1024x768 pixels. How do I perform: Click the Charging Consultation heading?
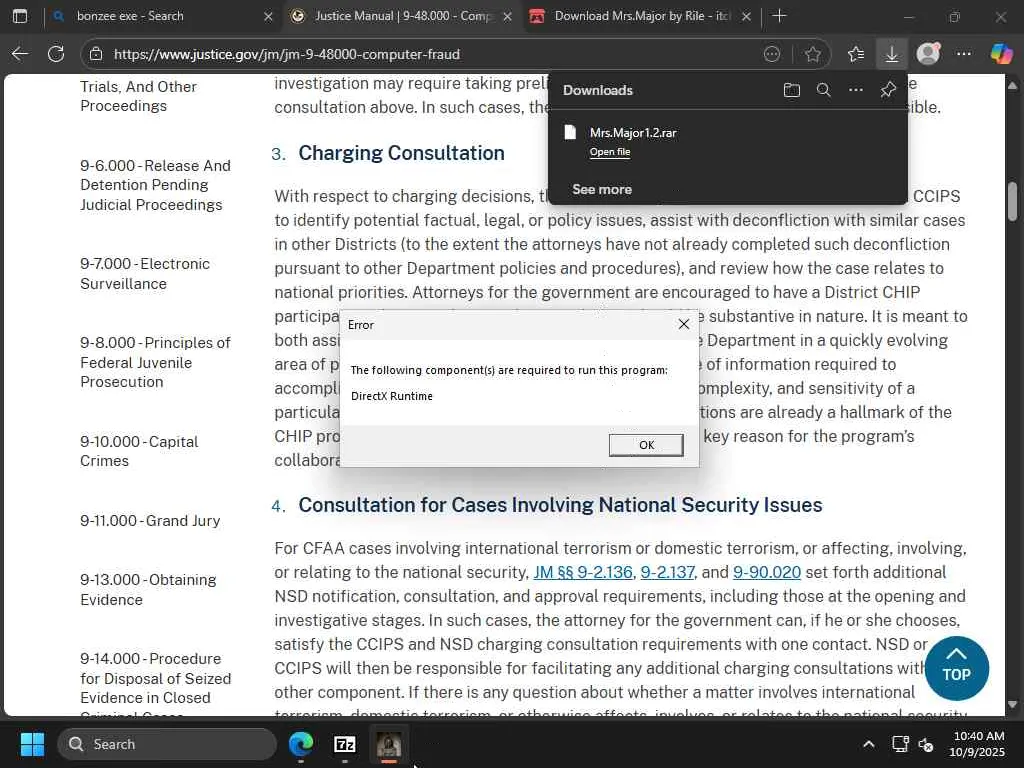pyautogui.click(x=401, y=153)
